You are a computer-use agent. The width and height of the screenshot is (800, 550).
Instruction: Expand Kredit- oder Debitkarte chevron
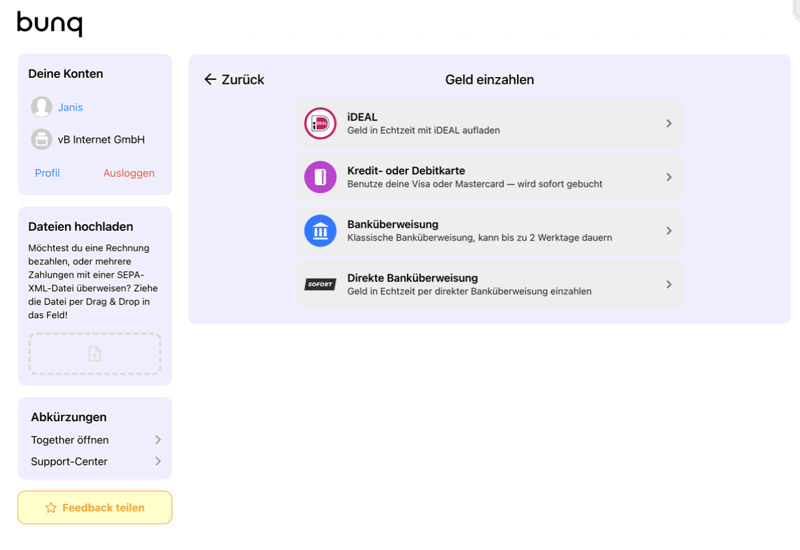coord(669,177)
